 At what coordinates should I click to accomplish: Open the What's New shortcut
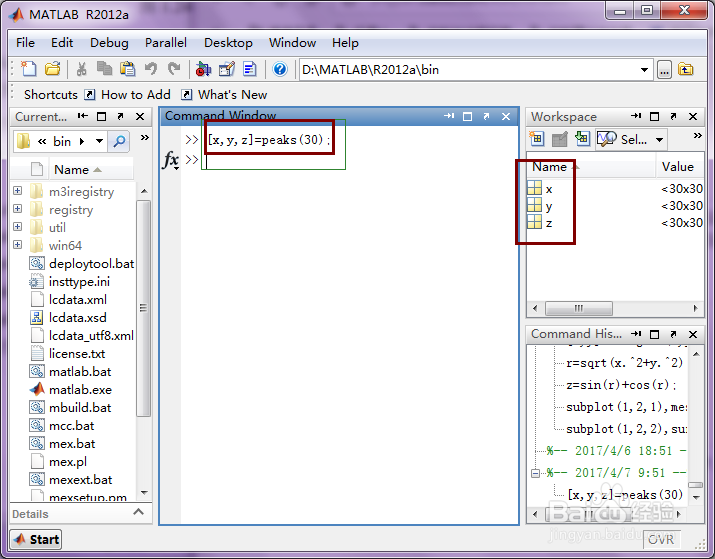224,95
